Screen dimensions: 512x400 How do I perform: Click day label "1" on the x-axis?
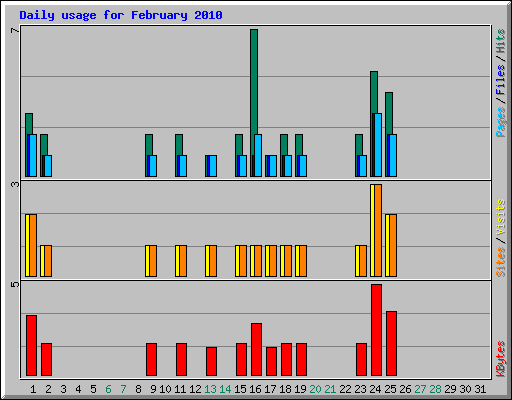[33, 389]
